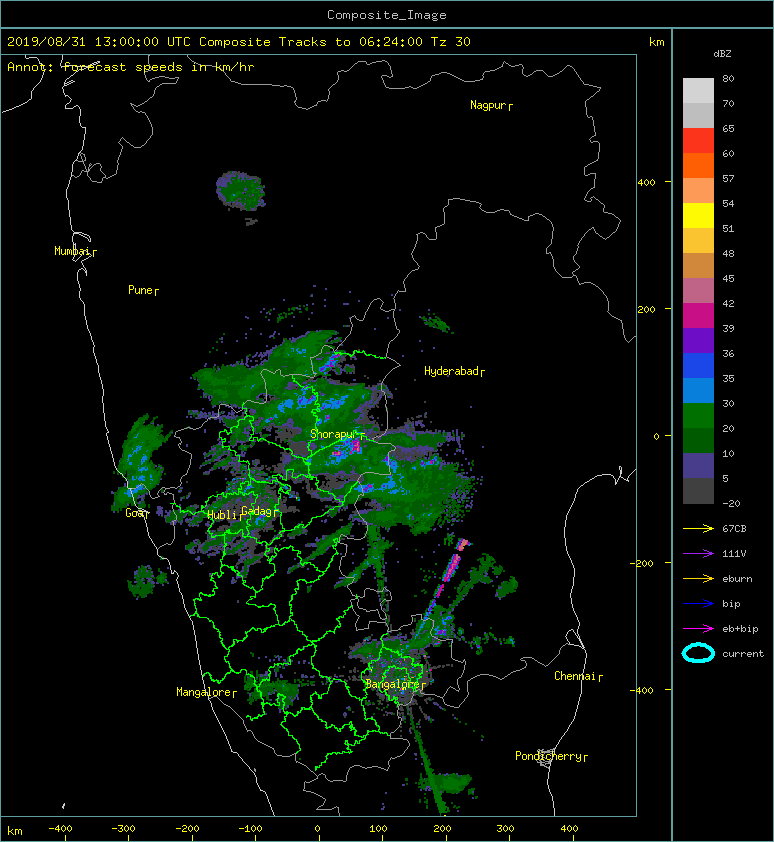Click the Mangalore city label
Screen dimensions: 774x842
click(x=204, y=692)
